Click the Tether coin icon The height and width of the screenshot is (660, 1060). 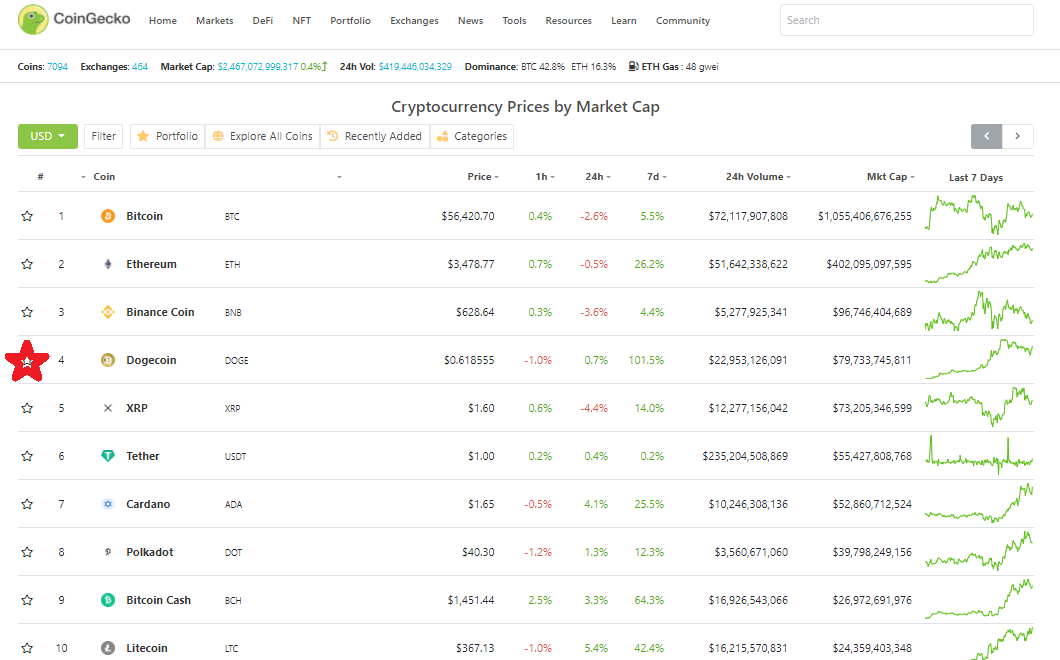pyautogui.click(x=108, y=456)
